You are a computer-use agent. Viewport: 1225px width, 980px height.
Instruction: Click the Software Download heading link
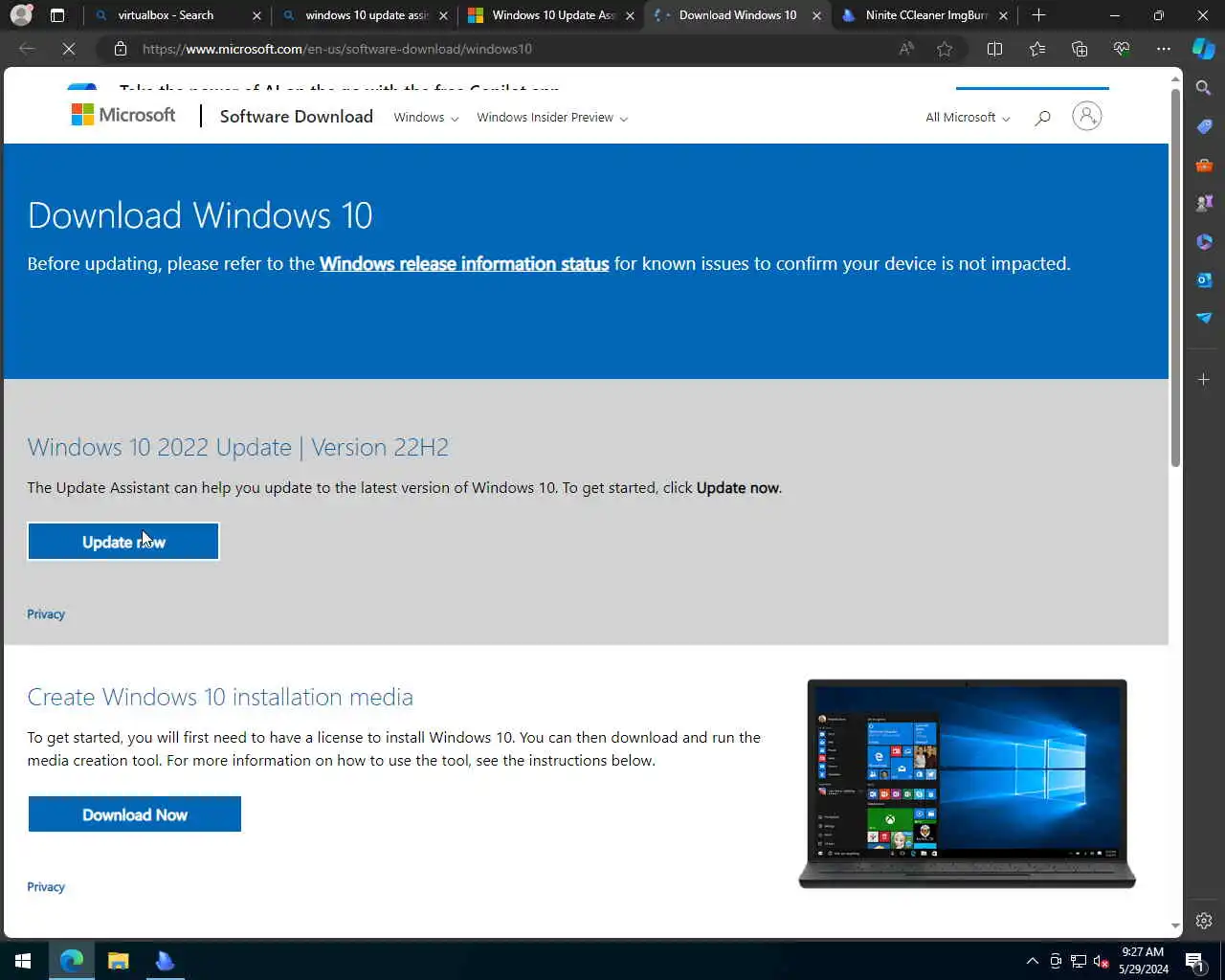click(297, 117)
